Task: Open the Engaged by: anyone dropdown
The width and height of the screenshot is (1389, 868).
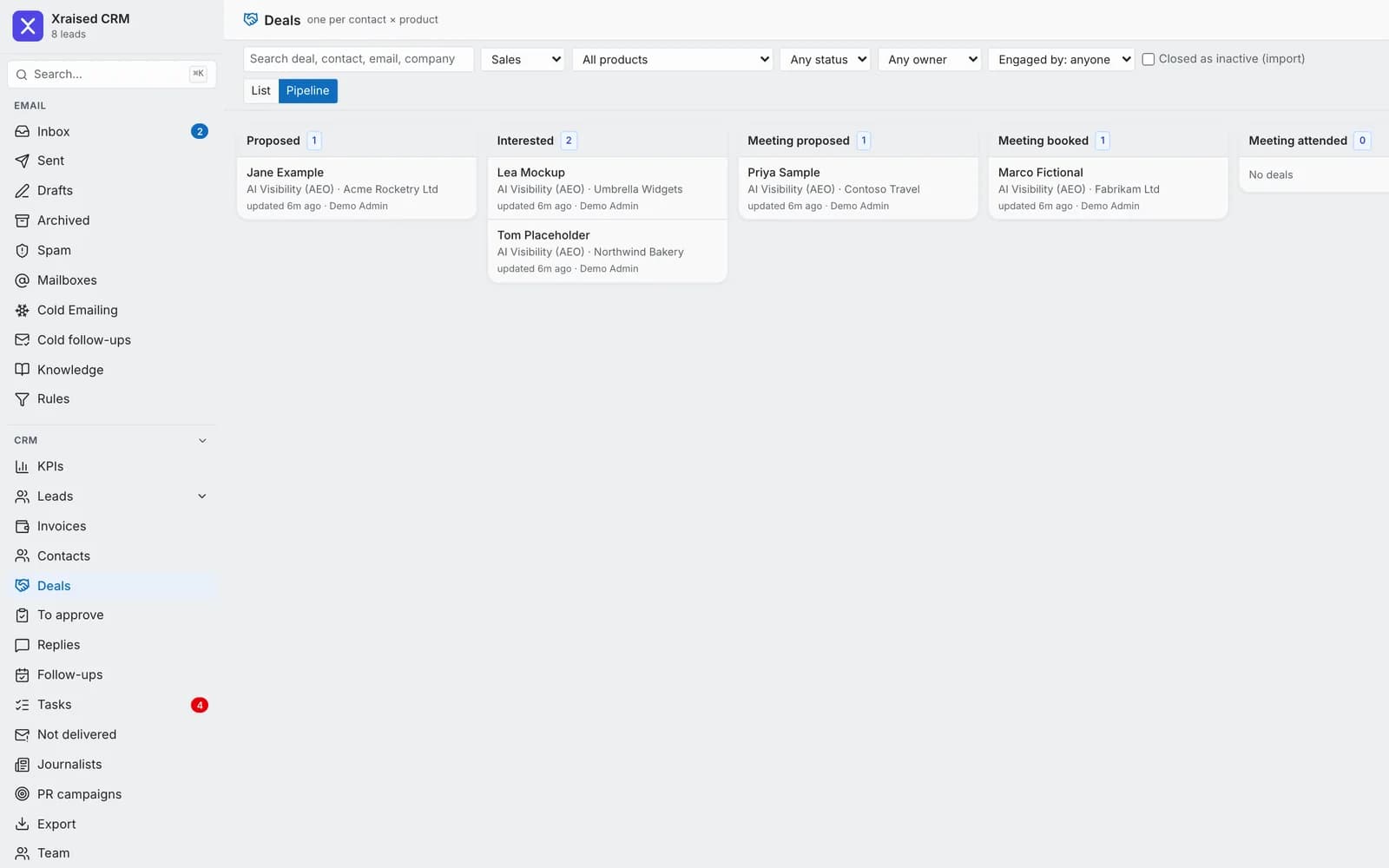Action: click(1061, 59)
